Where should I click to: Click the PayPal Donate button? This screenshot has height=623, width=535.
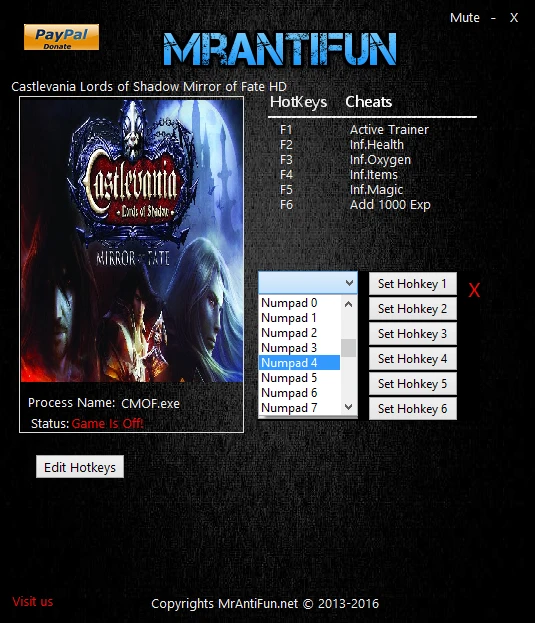pyautogui.click(x=61, y=37)
